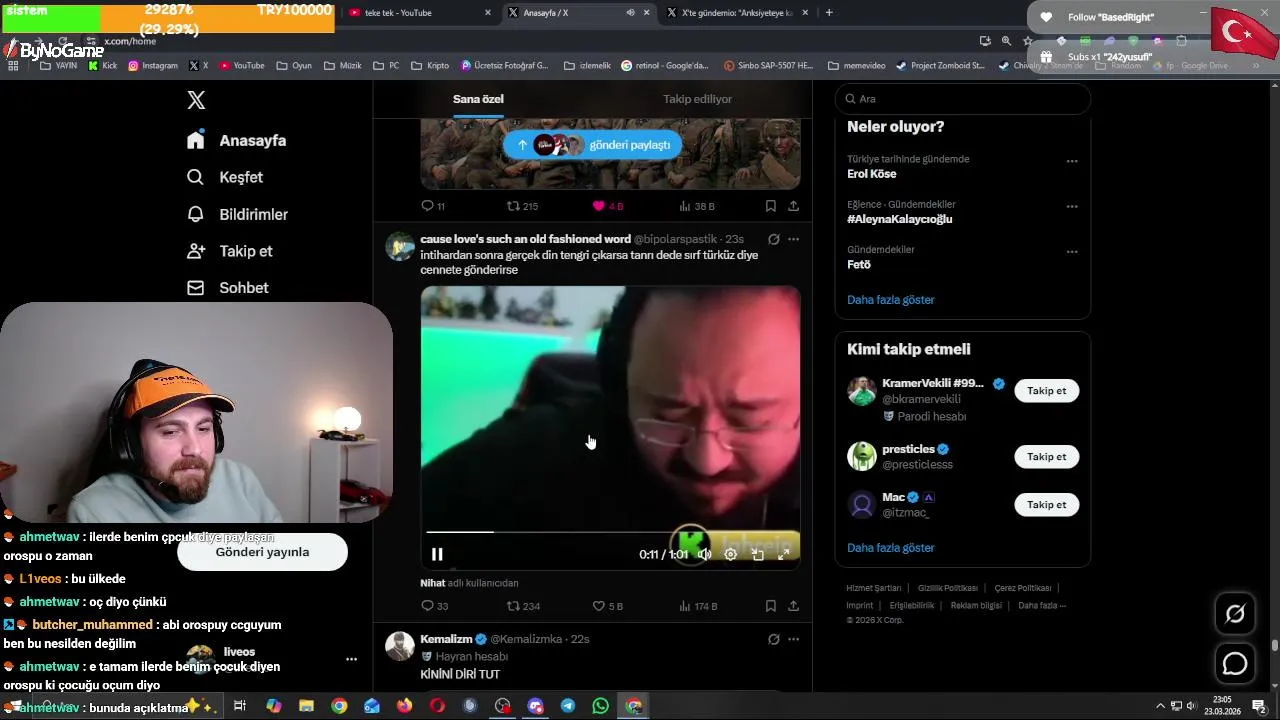Open the X logo home icon

pos(196,100)
